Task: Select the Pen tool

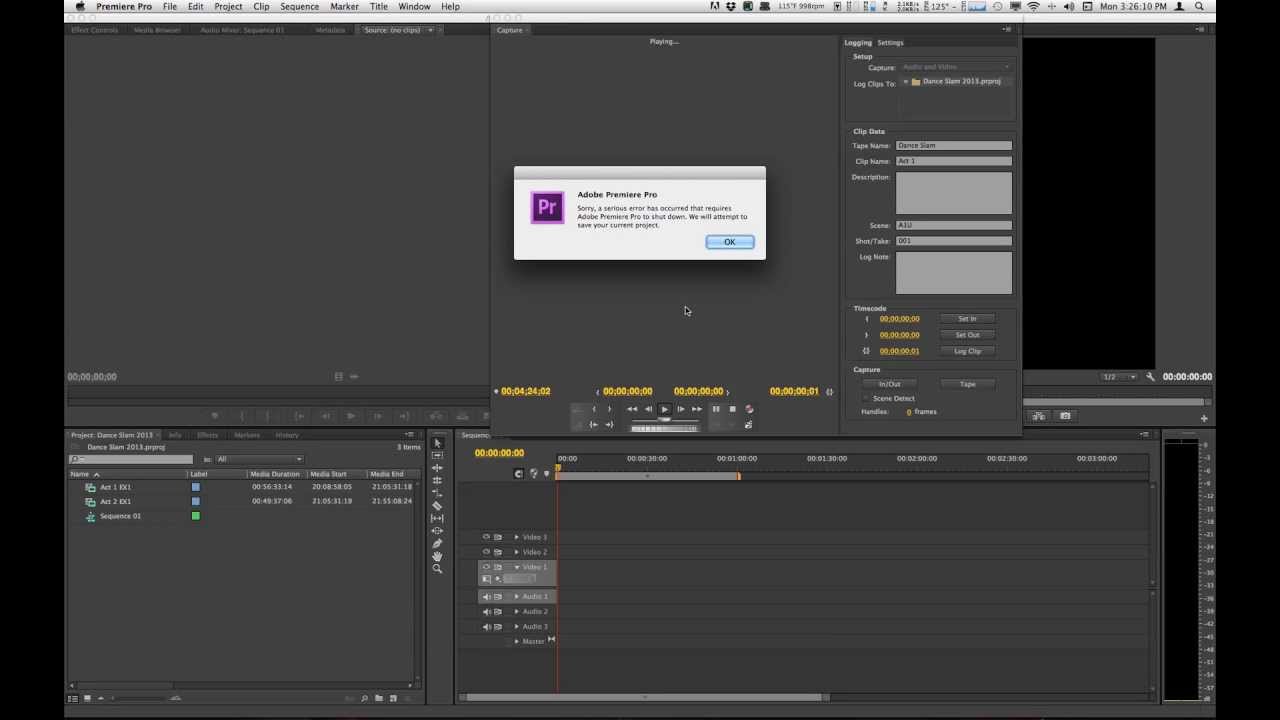Action: 437,544
